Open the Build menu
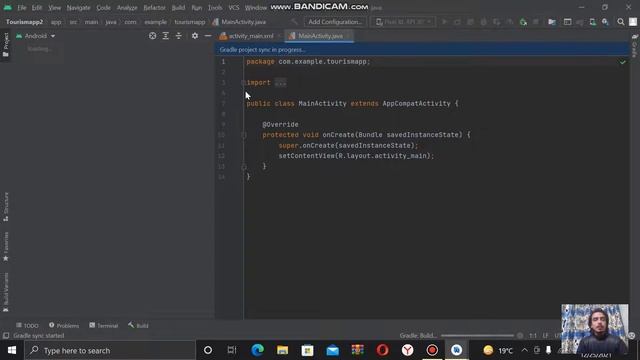640x360 pixels. click(178, 8)
